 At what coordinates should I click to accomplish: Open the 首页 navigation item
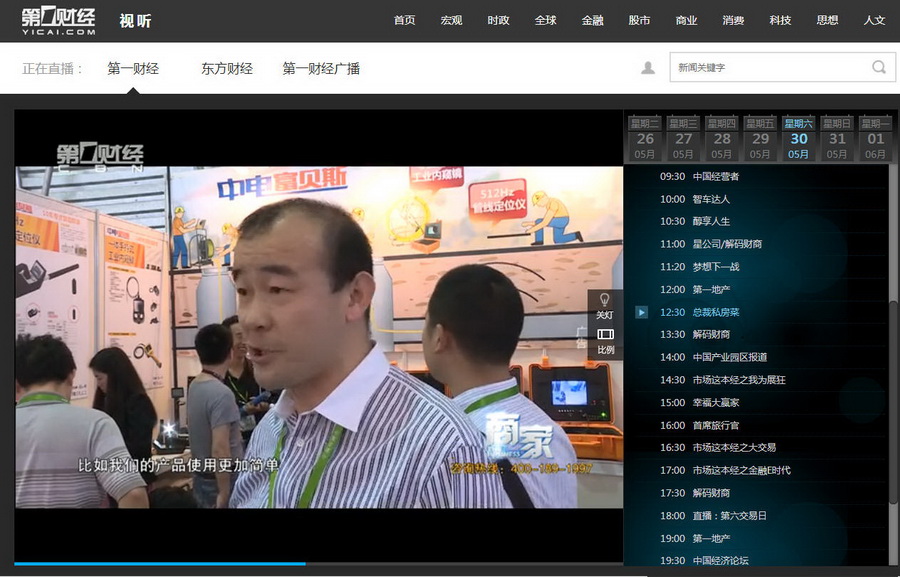404,21
